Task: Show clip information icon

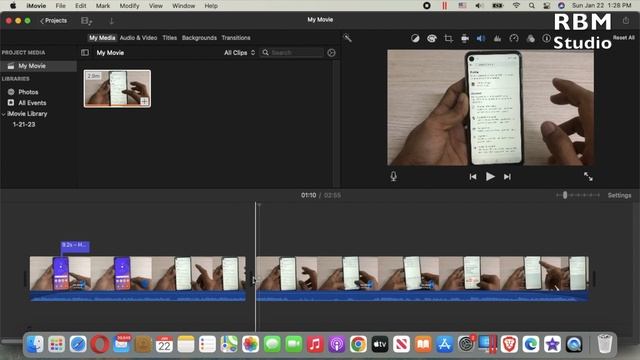Action: 546,38
